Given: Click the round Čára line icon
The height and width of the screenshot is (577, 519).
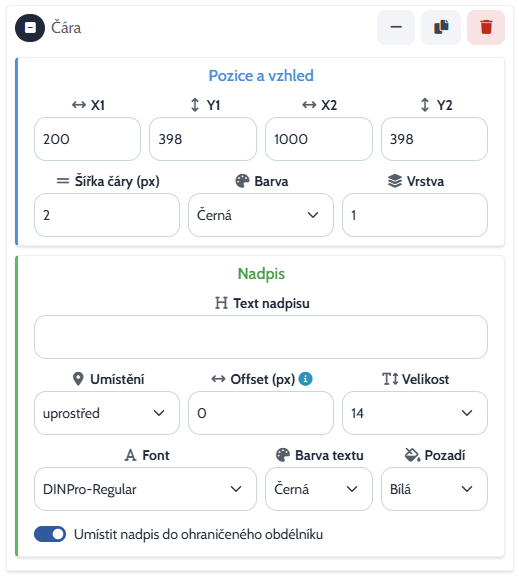Looking at the screenshot, I should pyautogui.click(x=30, y=28).
